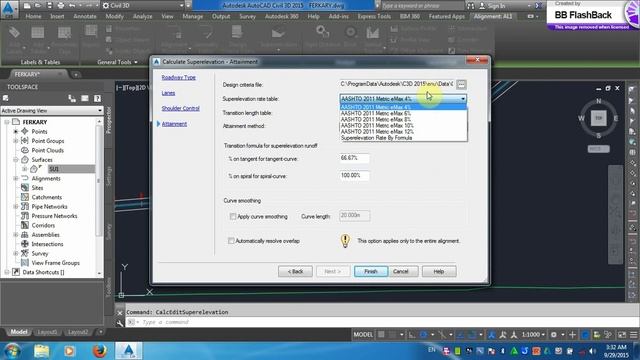
Task: Open Help for the superelevation wizard
Action: [439, 271]
